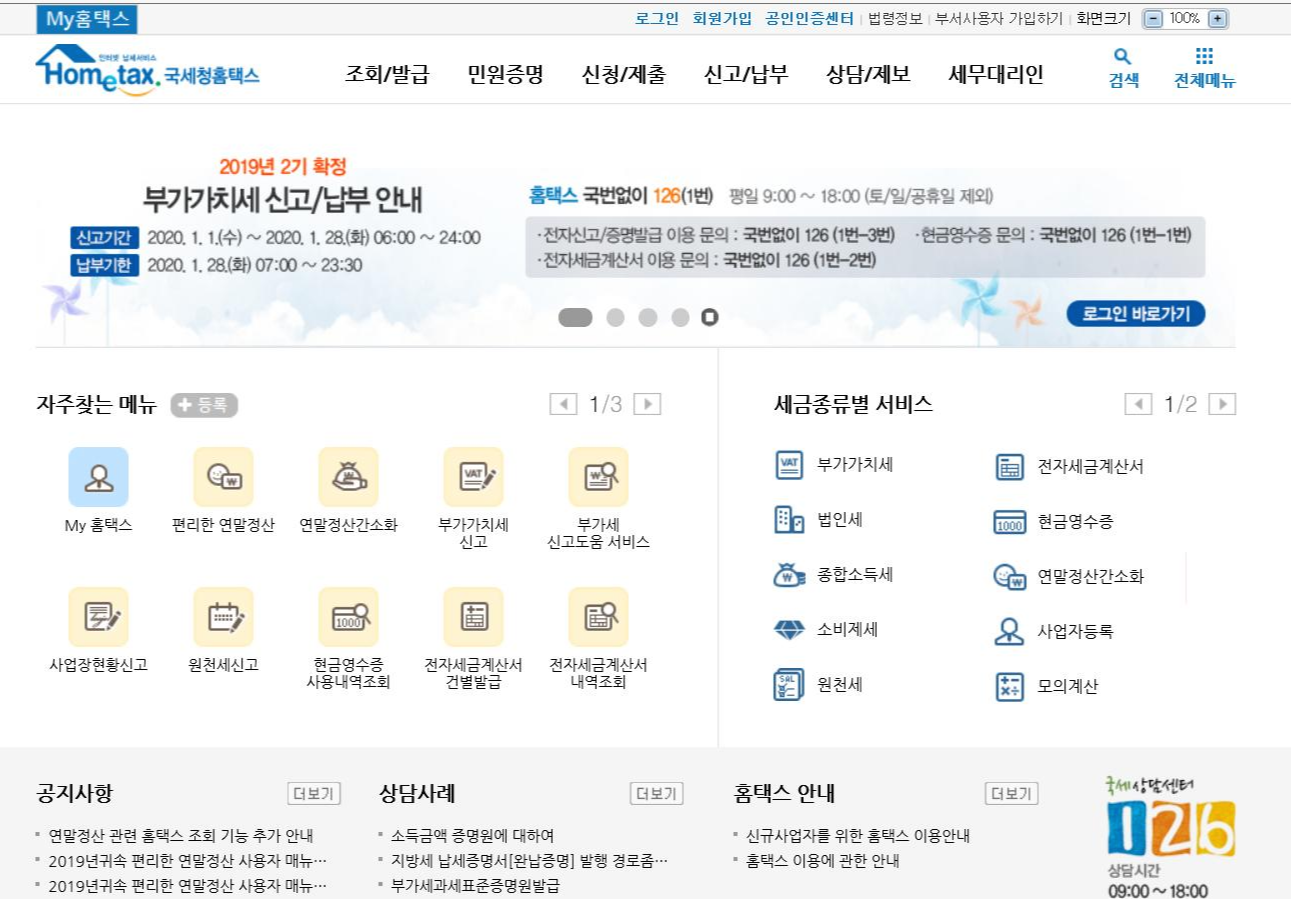The image size is (1291, 899).
Task: Open the 원천세신고 calendar icon
Action: pyautogui.click(x=223, y=617)
